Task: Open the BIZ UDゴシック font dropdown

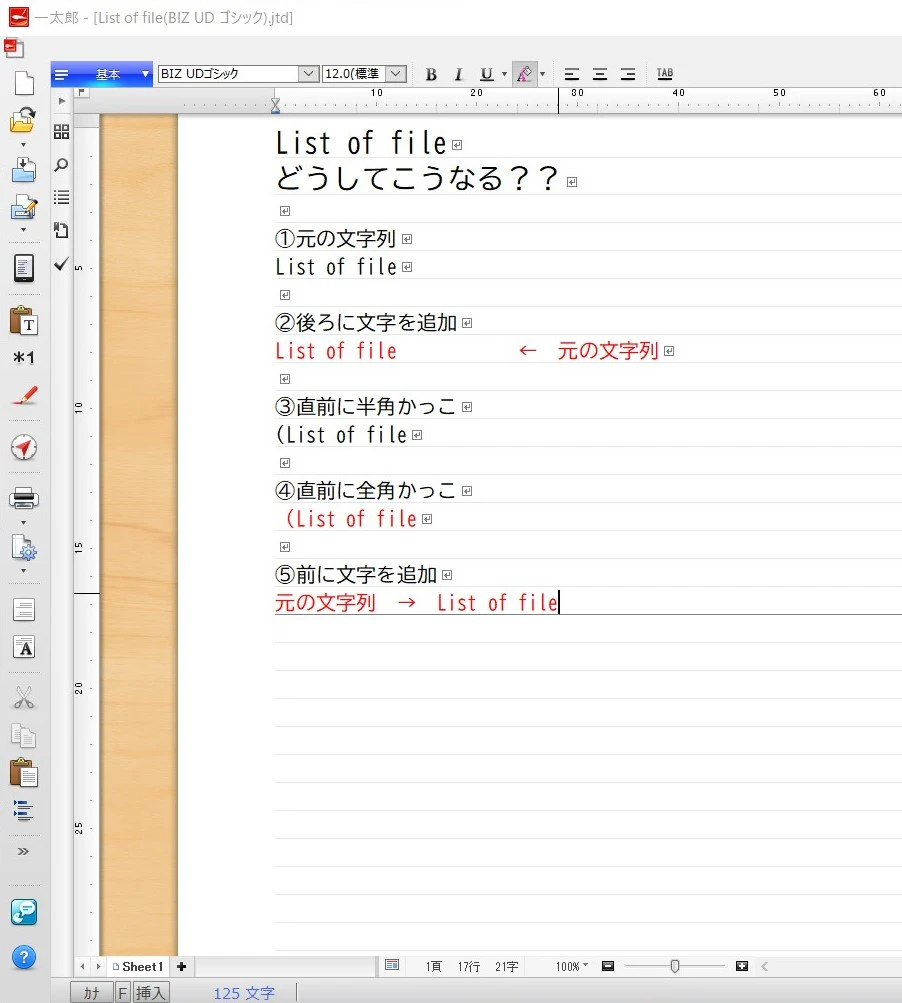Action: pos(308,74)
